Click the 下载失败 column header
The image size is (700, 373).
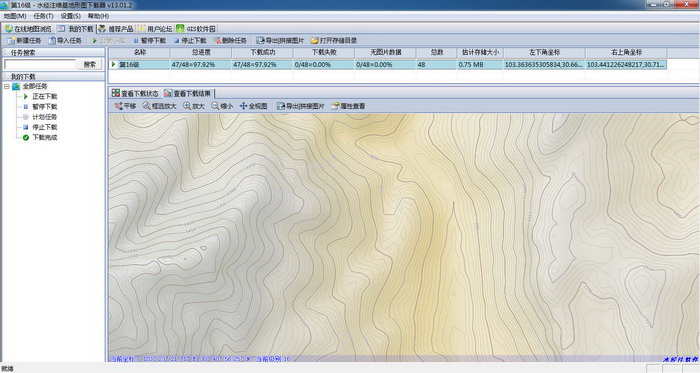324,53
